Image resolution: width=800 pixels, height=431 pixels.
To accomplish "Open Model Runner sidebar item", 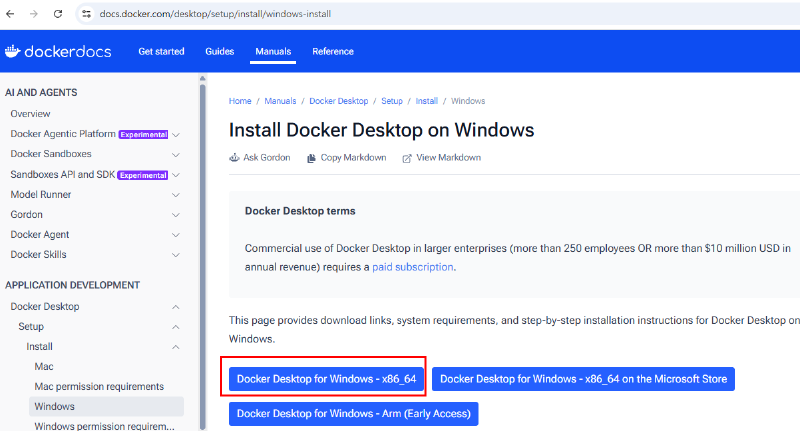I will point(40,194).
